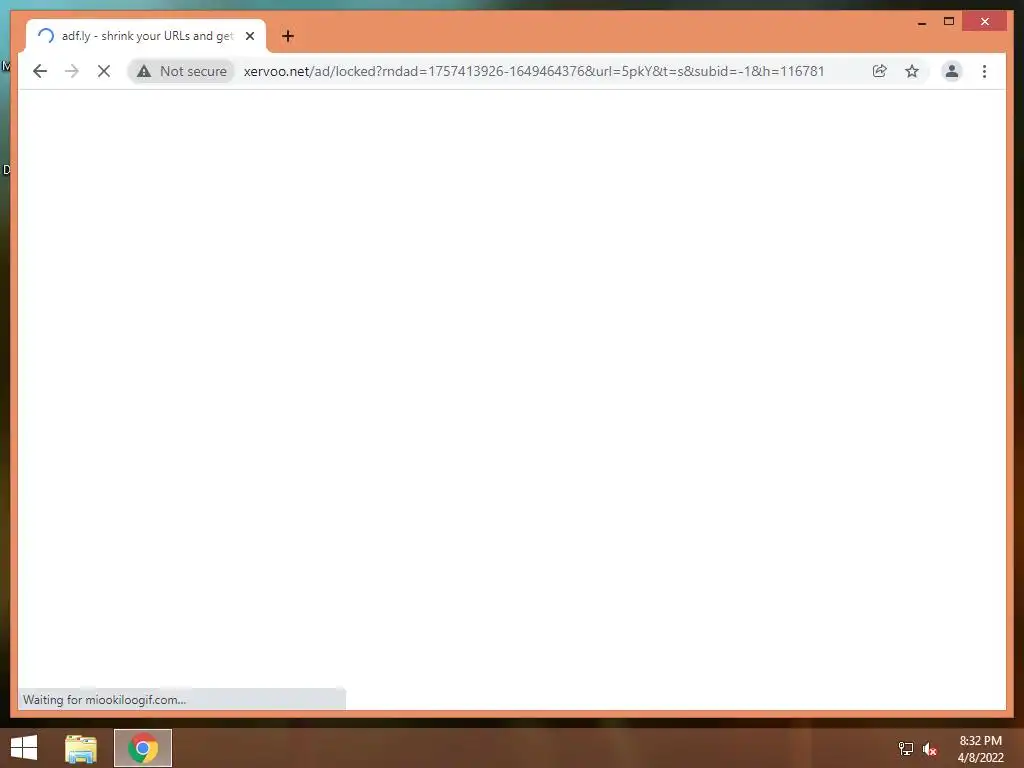The height and width of the screenshot is (768, 1024).
Task: Open a new tab
Action: (x=288, y=36)
